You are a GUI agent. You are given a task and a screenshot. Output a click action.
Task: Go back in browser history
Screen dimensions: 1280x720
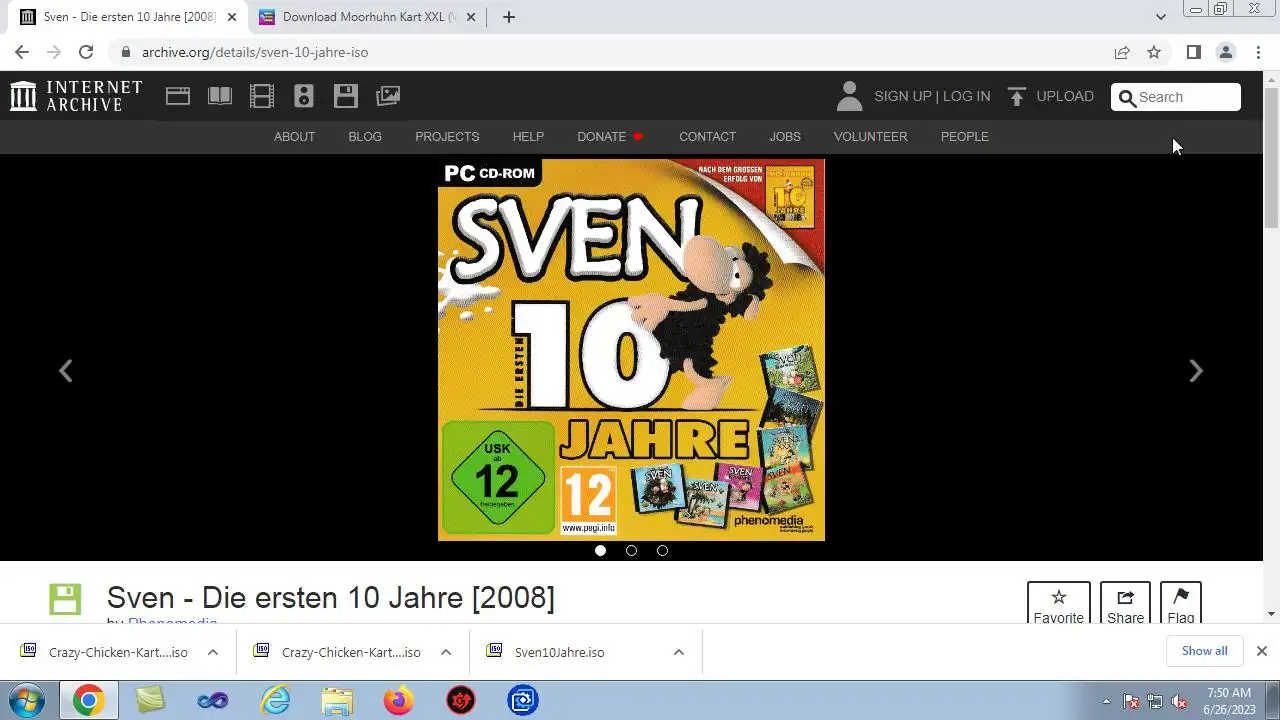point(22,52)
